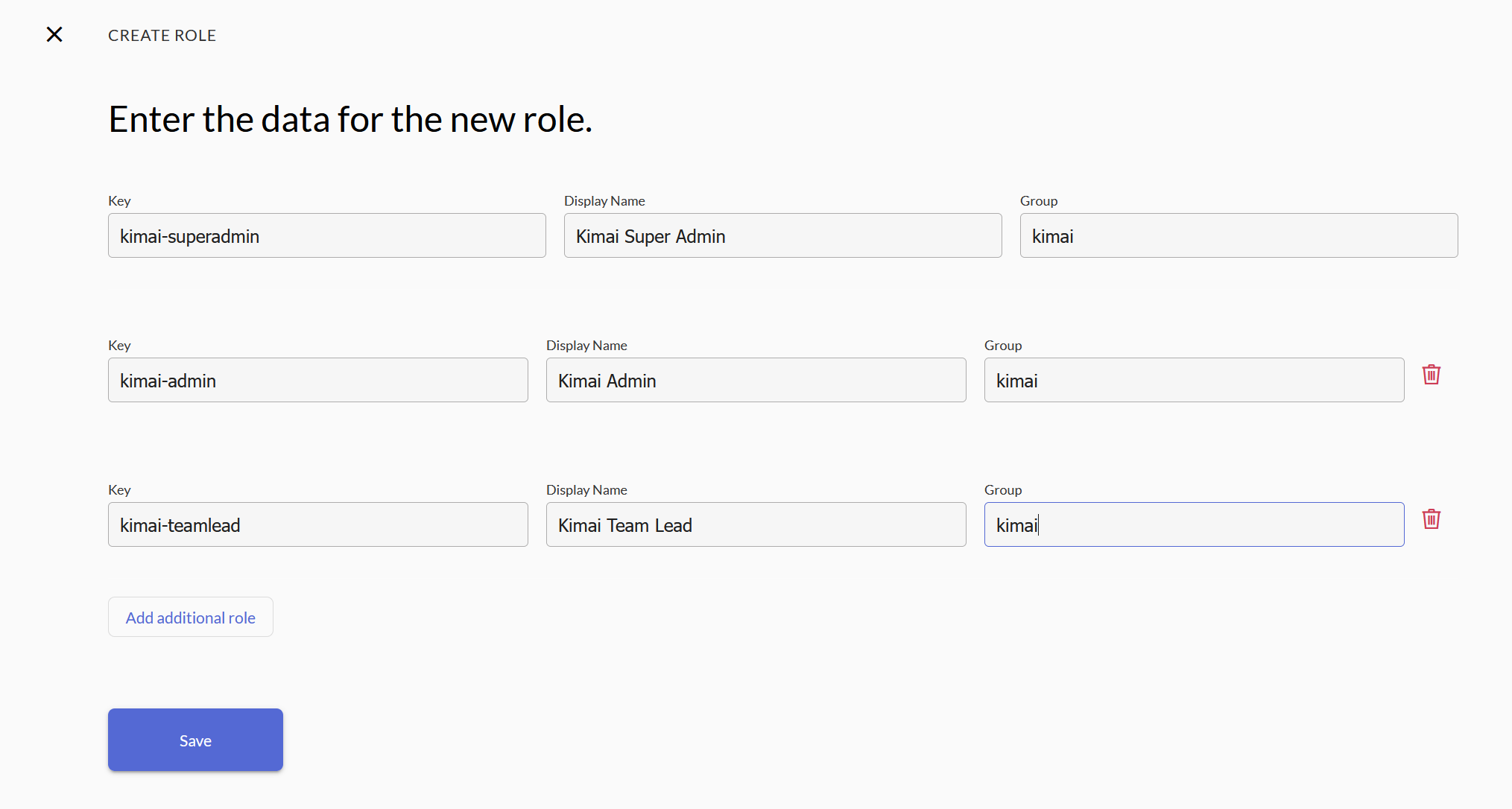Click the Key label above kimai-superadmin
Viewport: 1512px width, 809px height.
119,201
